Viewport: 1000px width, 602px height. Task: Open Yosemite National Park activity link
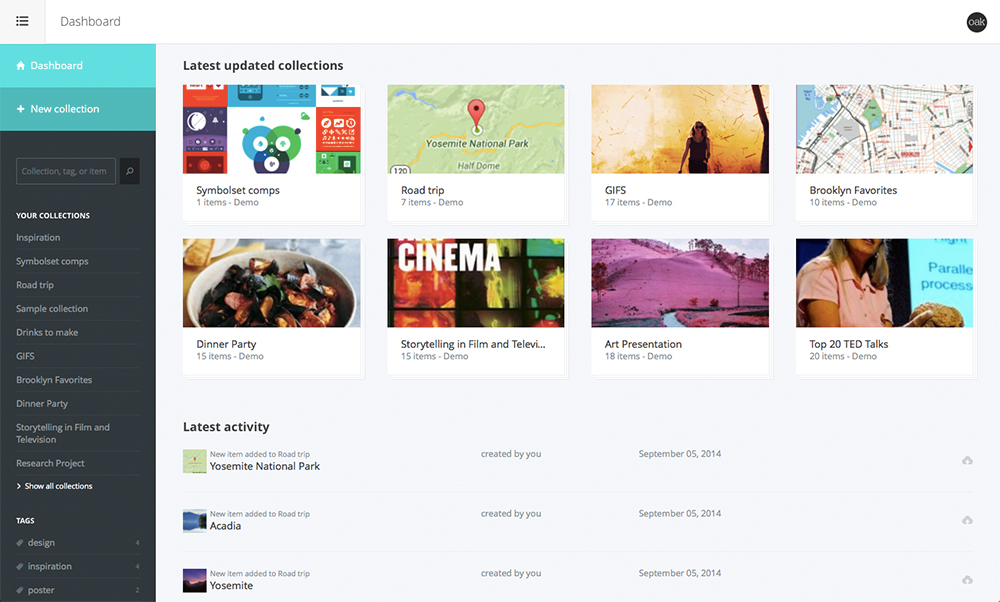click(265, 466)
